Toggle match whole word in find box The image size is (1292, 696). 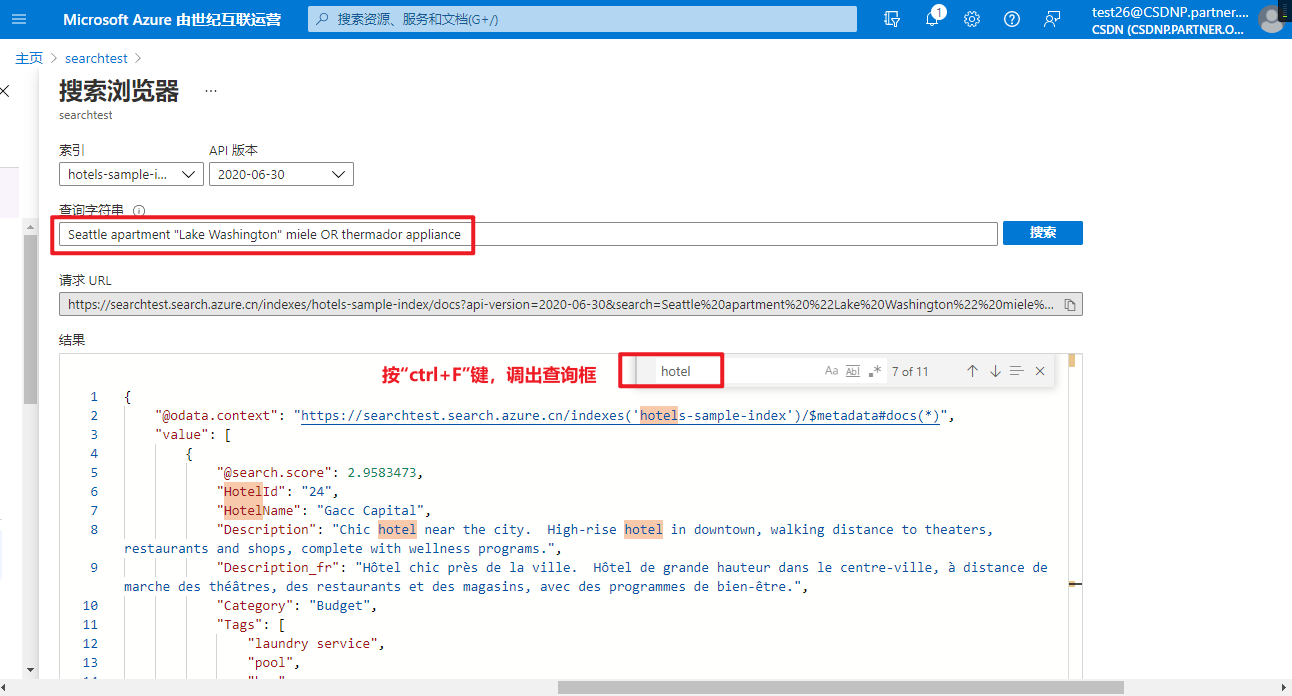pos(853,371)
